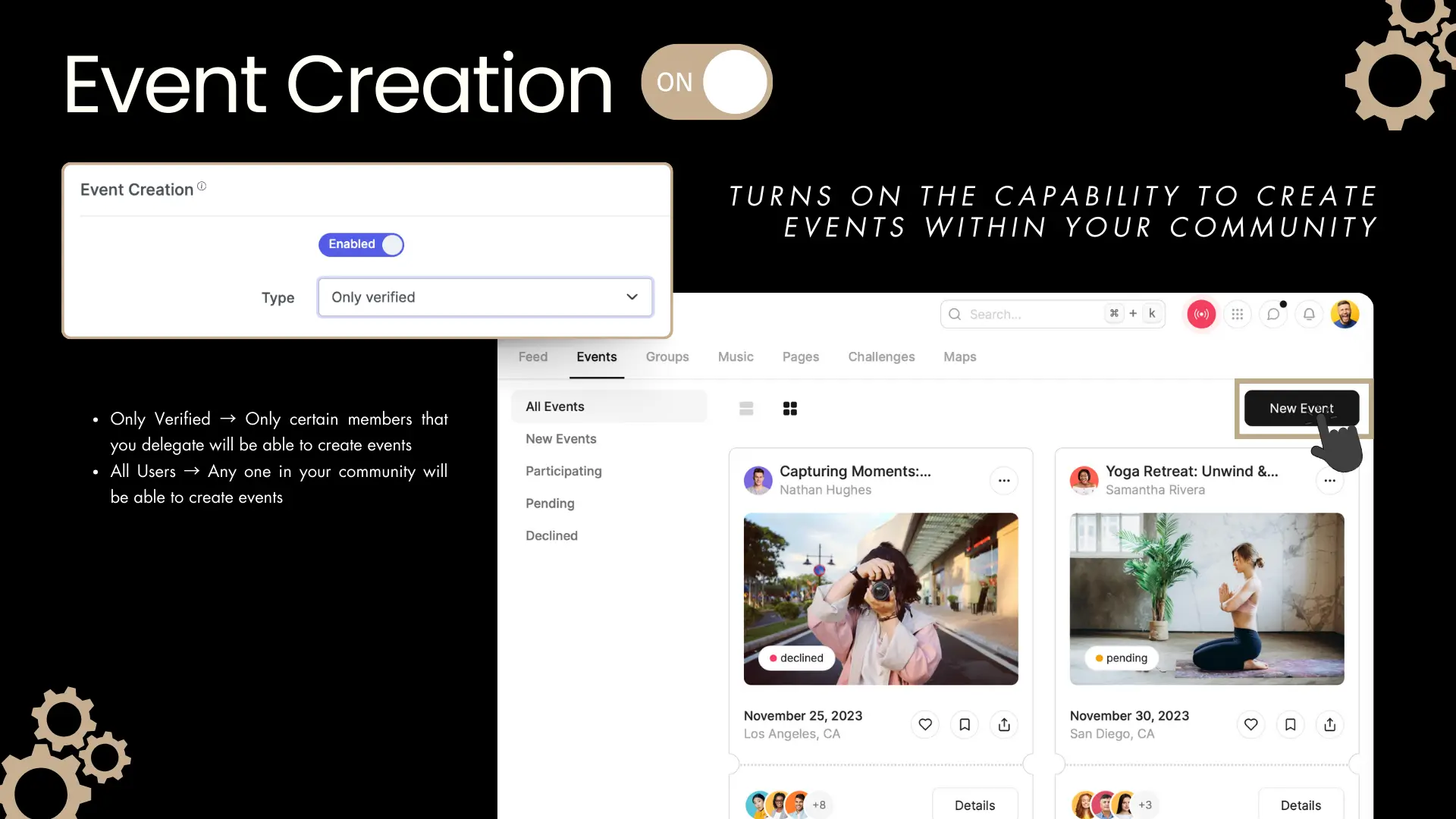1456x819 pixels.
Task: Like the Capturing Moments event
Action: pos(925,725)
